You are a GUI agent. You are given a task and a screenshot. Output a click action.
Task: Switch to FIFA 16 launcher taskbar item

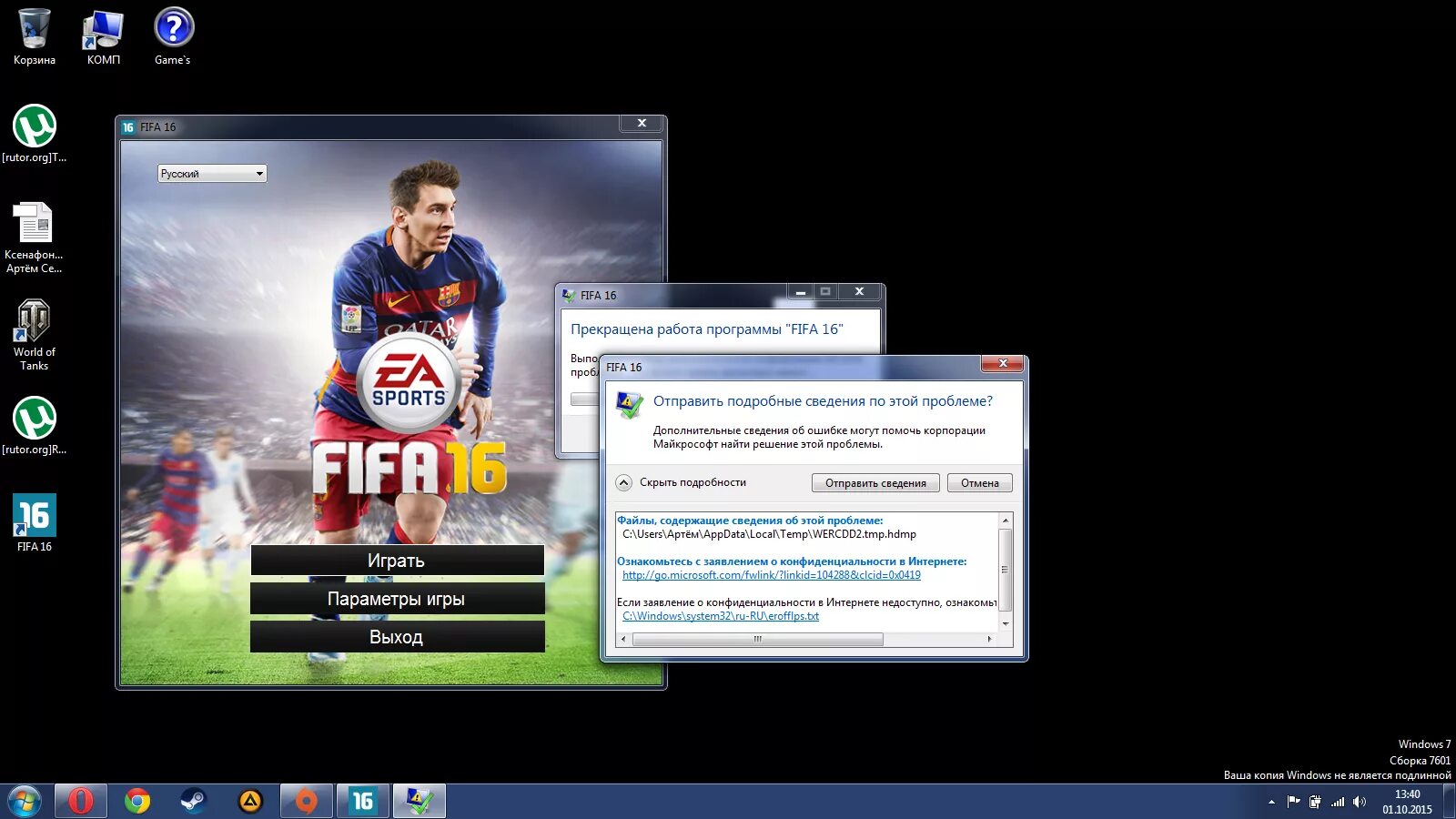(x=363, y=802)
